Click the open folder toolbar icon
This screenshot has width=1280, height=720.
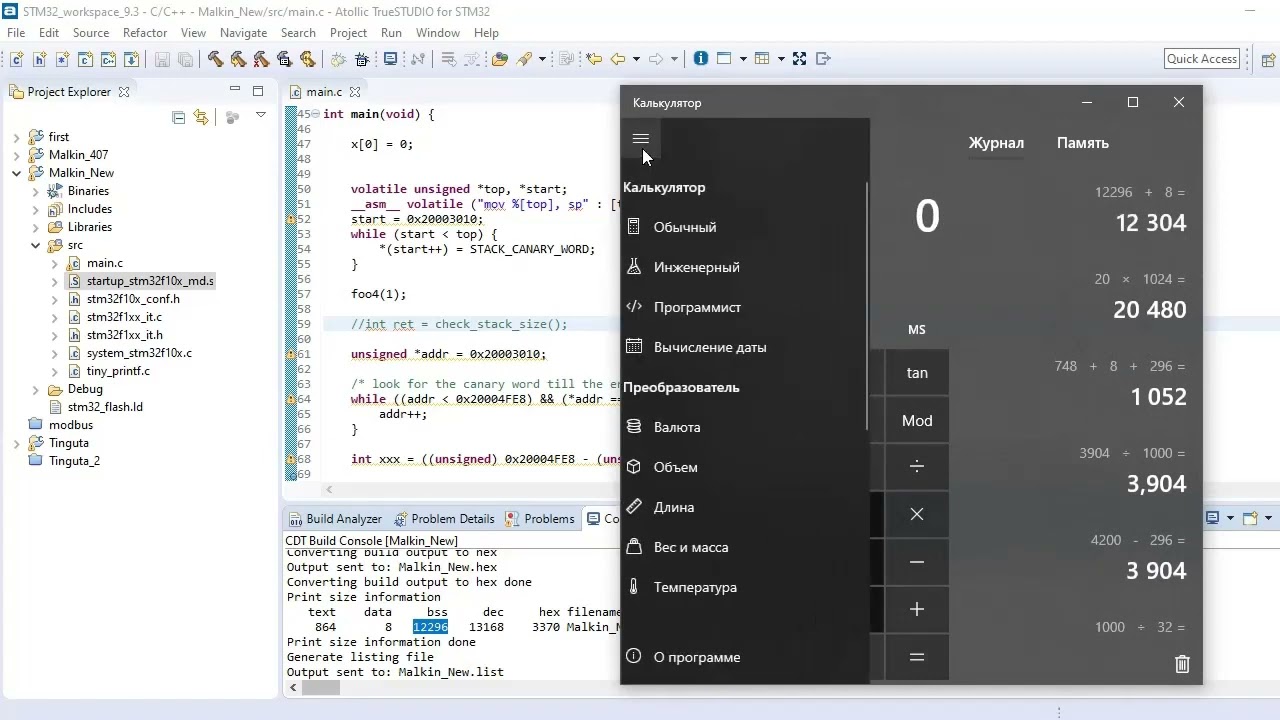[499, 59]
